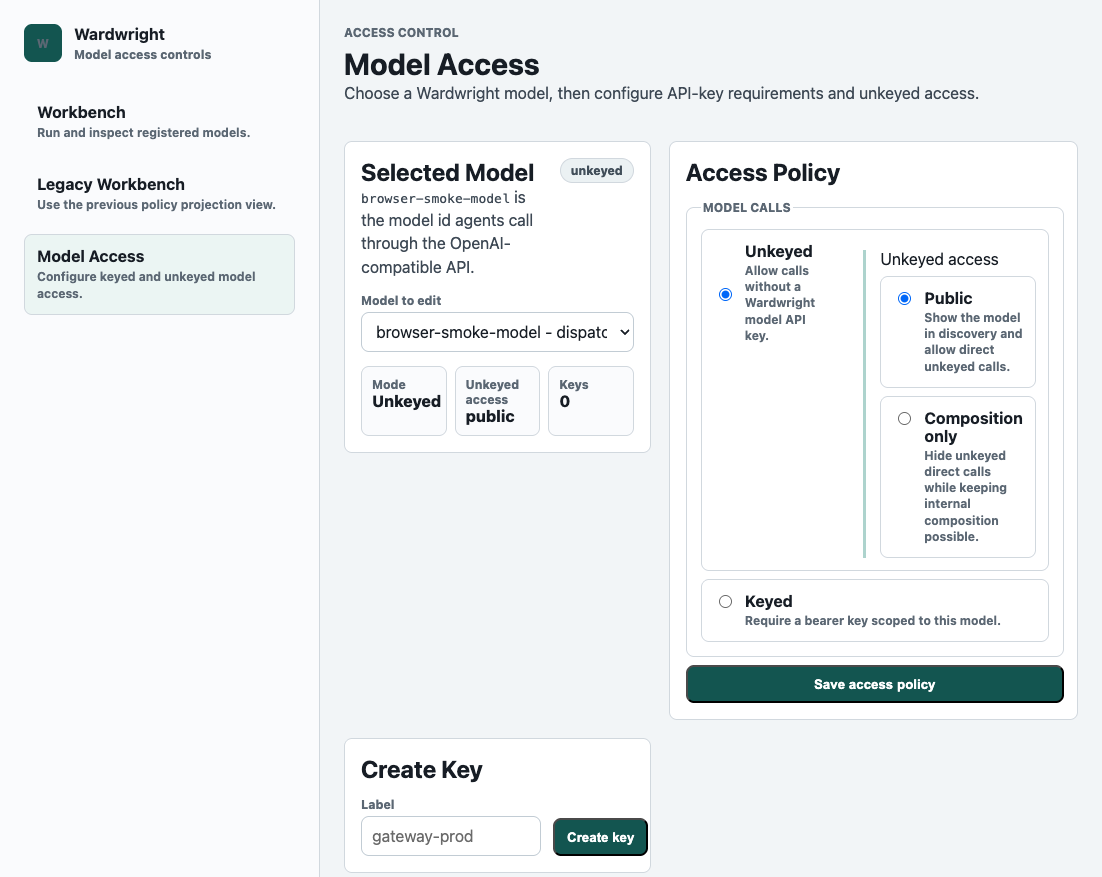Click the Model Access page heading

coord(441,65)
